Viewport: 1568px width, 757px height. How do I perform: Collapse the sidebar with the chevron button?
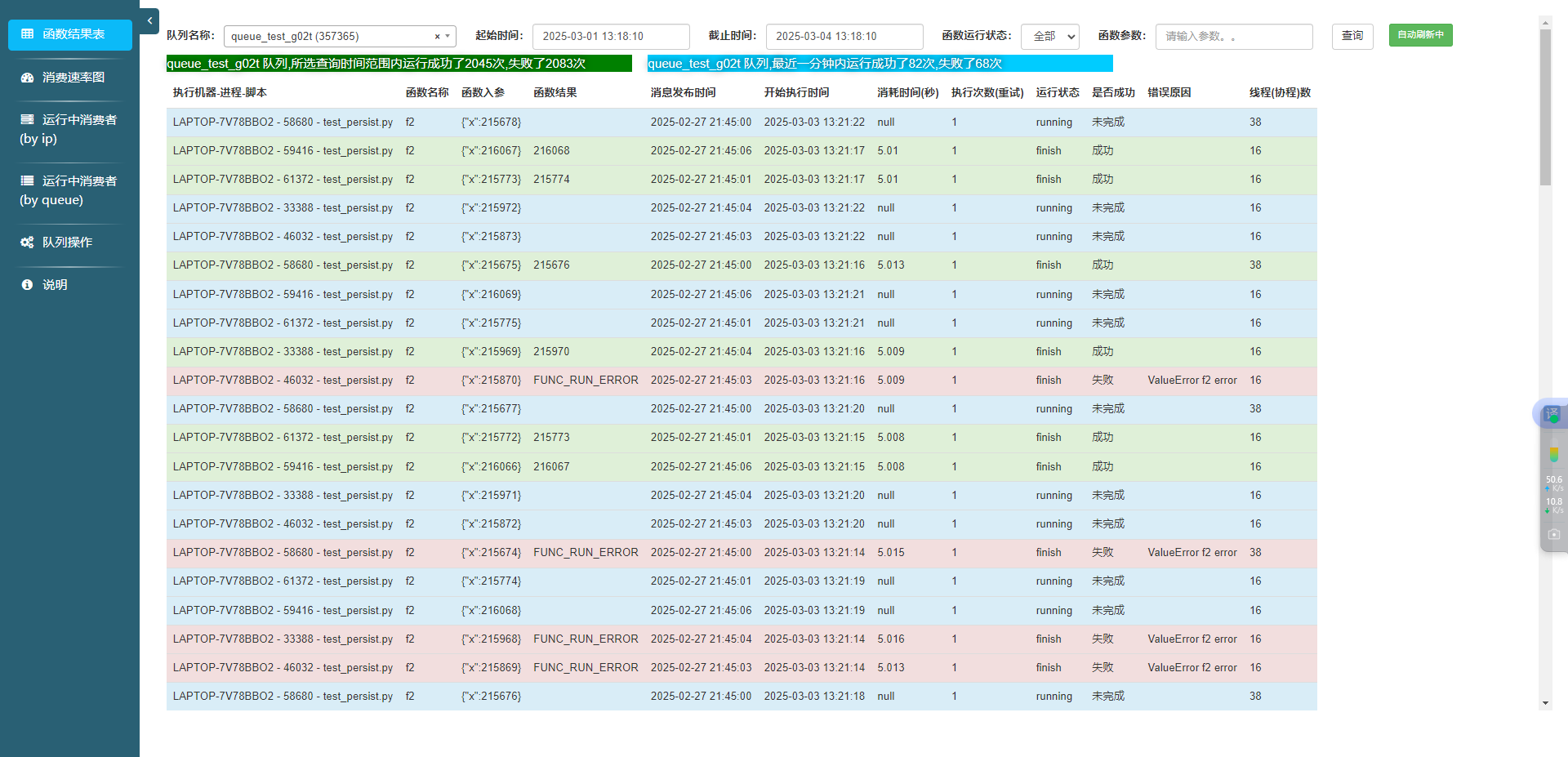click(149, 21)
